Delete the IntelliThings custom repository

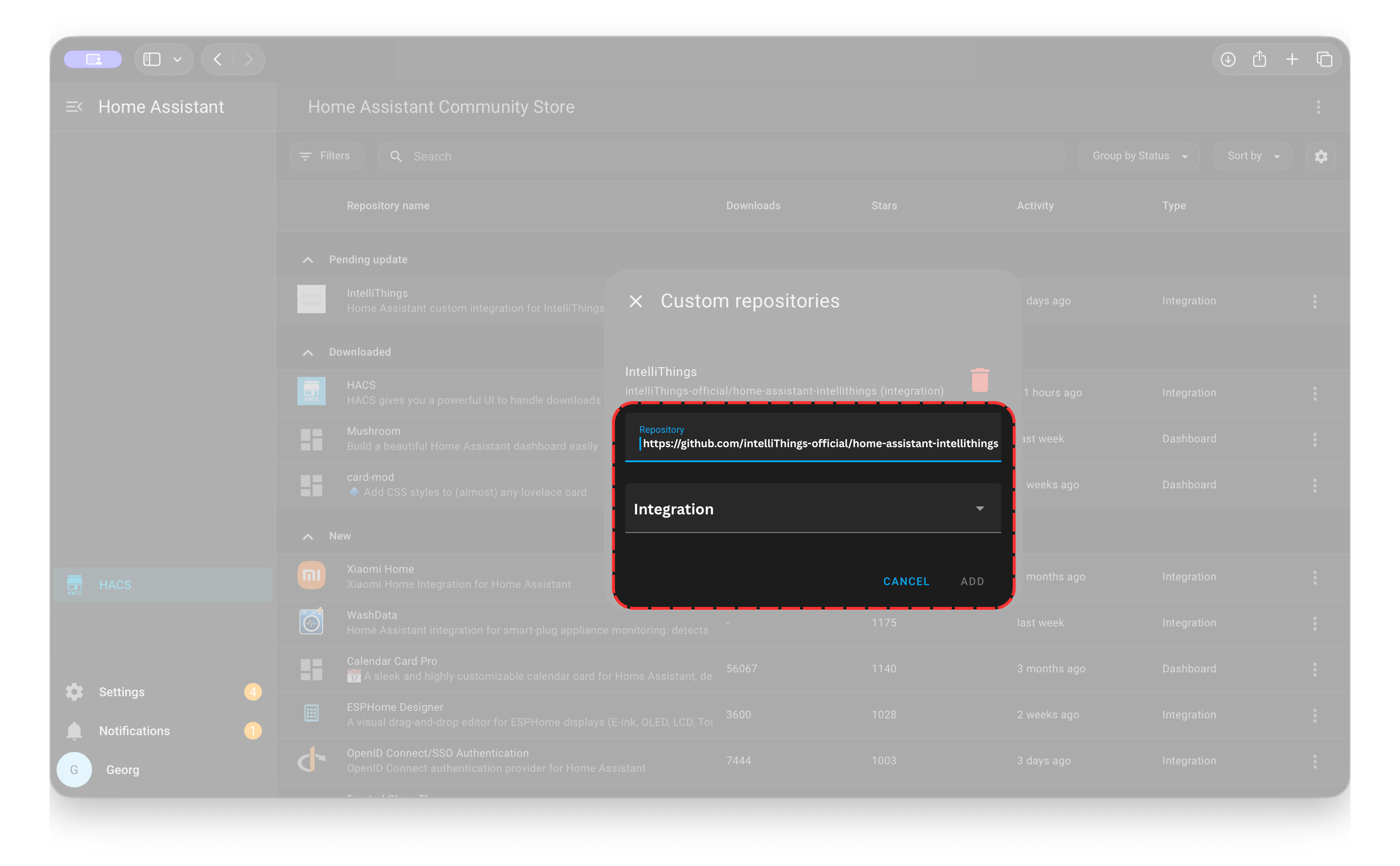[980, 380]
